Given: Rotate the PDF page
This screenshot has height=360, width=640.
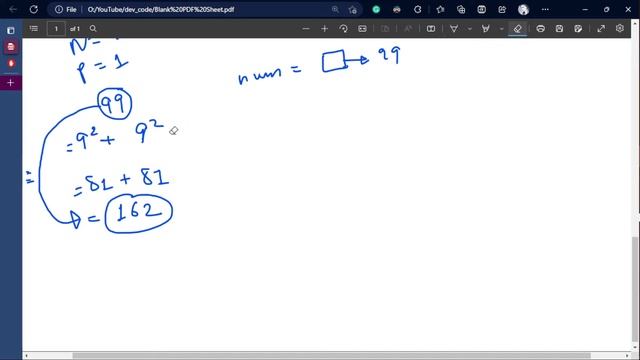Looking at the screenshot, I should (x=343, y=29).
